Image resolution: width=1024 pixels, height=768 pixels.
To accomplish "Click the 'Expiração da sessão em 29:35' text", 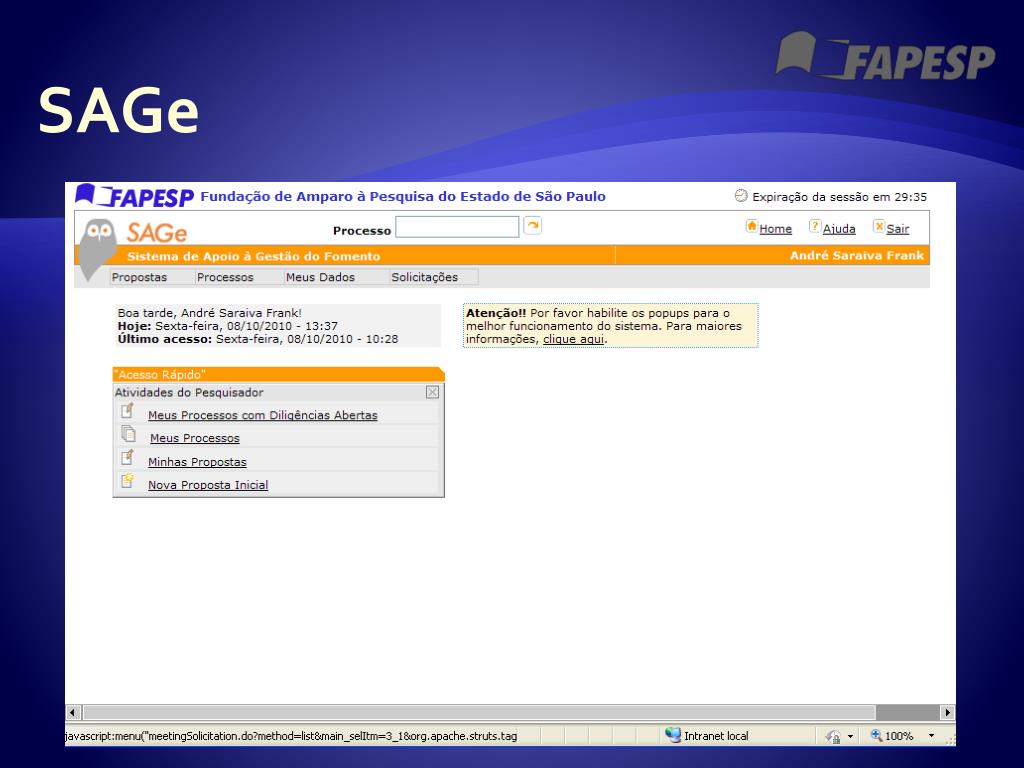I will (839, 197).
